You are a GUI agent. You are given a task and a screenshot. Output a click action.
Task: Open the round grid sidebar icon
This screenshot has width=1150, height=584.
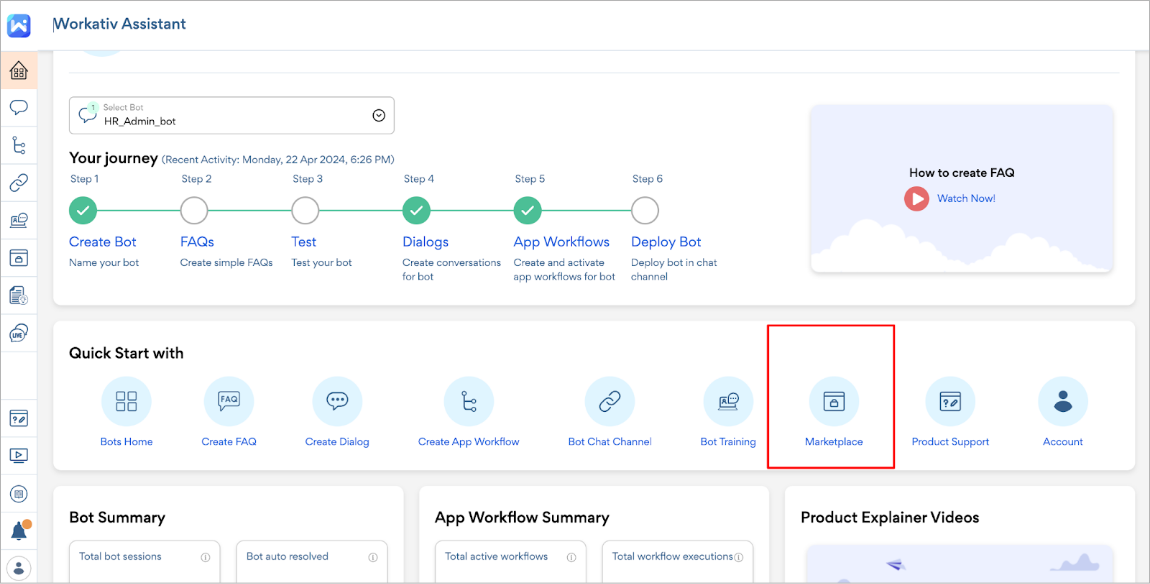tap(19, 494)
